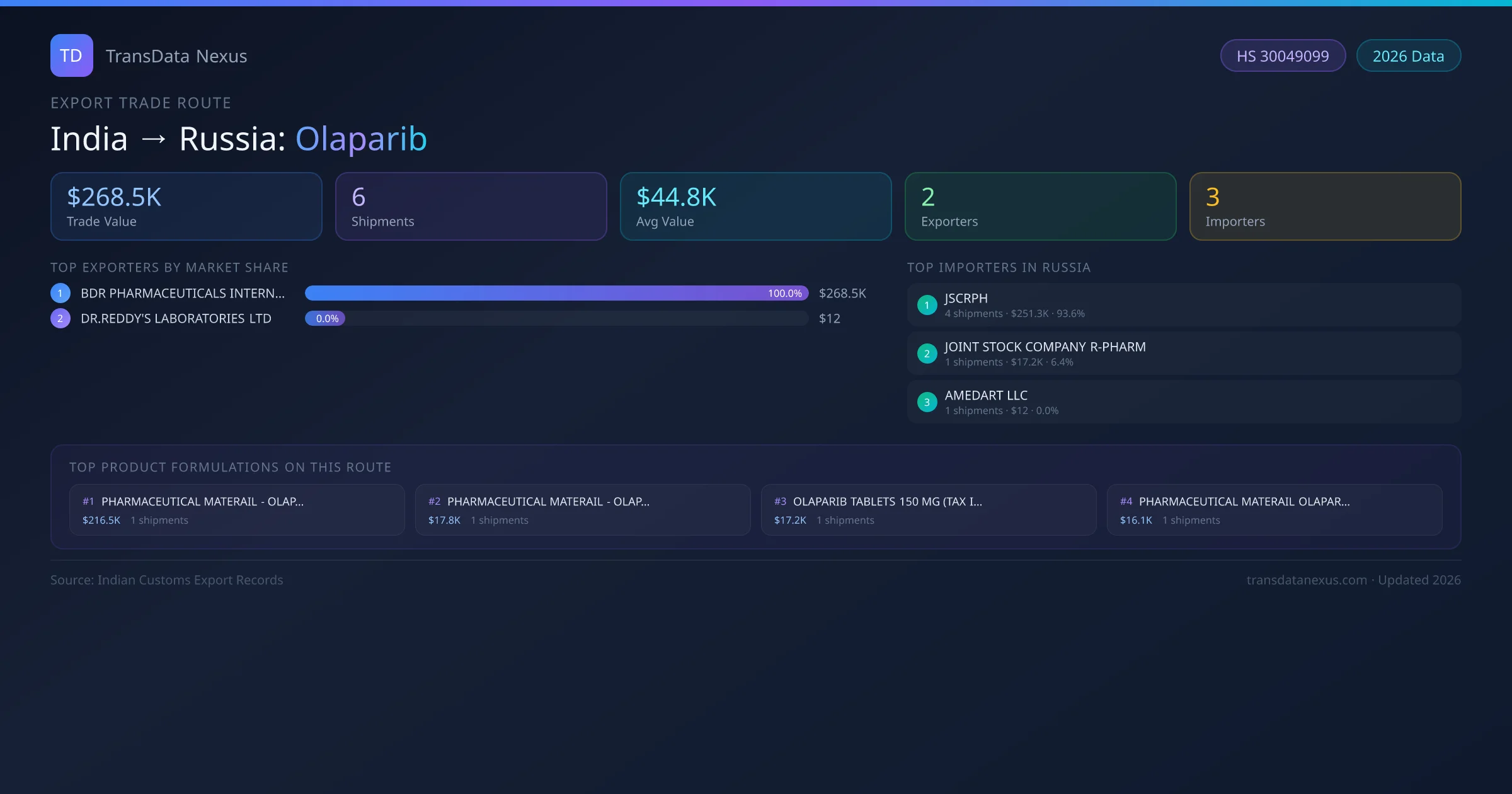The height and width of the screenshot is (794, 1512).
Task: Click green rank 1 badge for JSCRPH
Action: coord(927,305)
